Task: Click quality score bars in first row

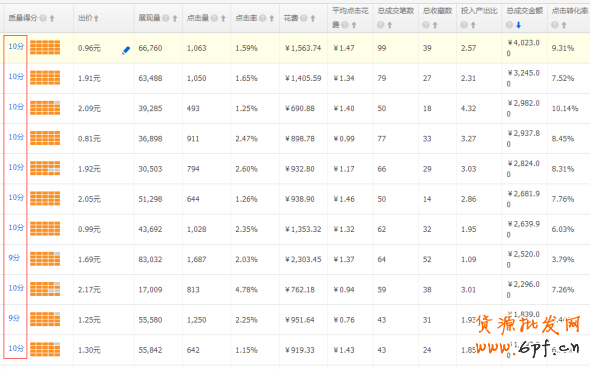Action: click(45, 47)
